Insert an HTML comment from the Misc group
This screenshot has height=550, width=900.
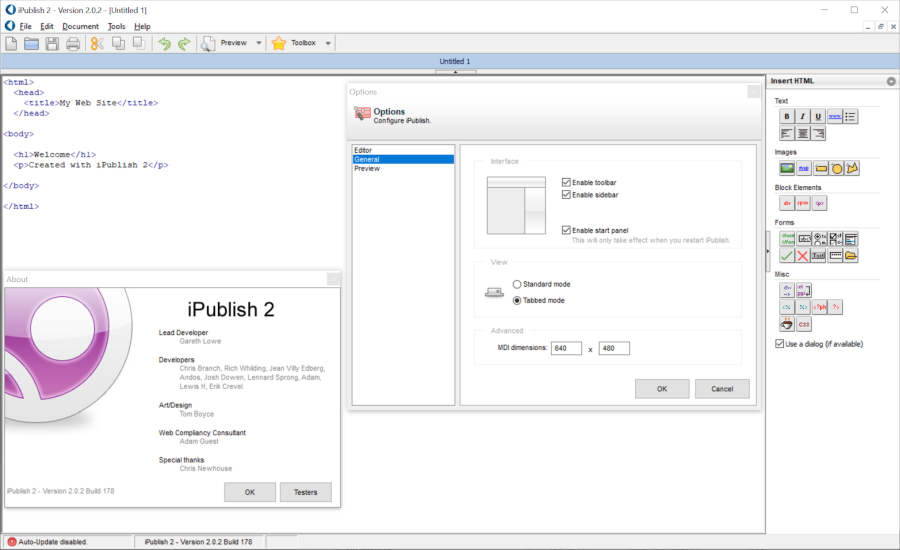(787, 290)
